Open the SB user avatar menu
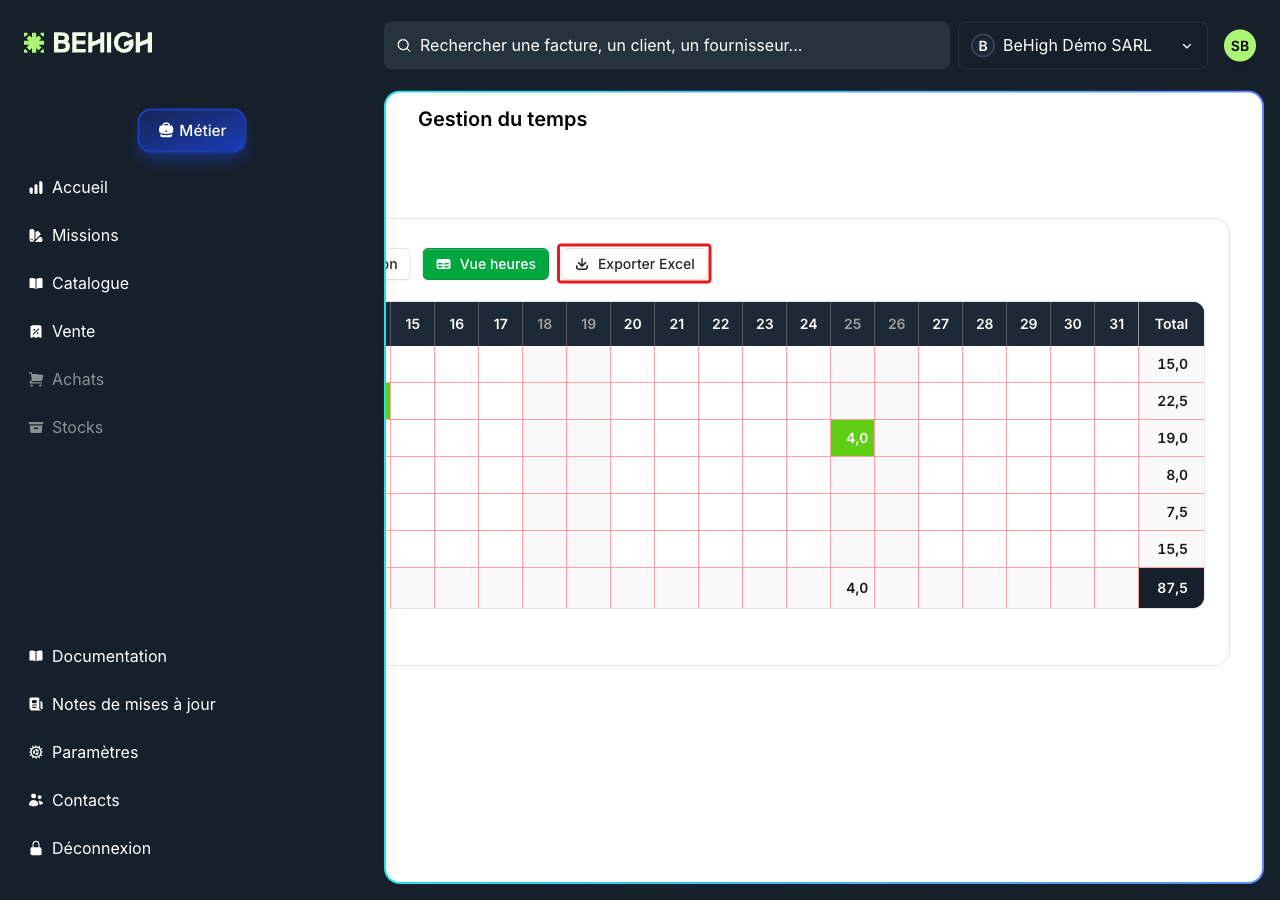This screenshot has height=900, width=1280. (1239, 45)
